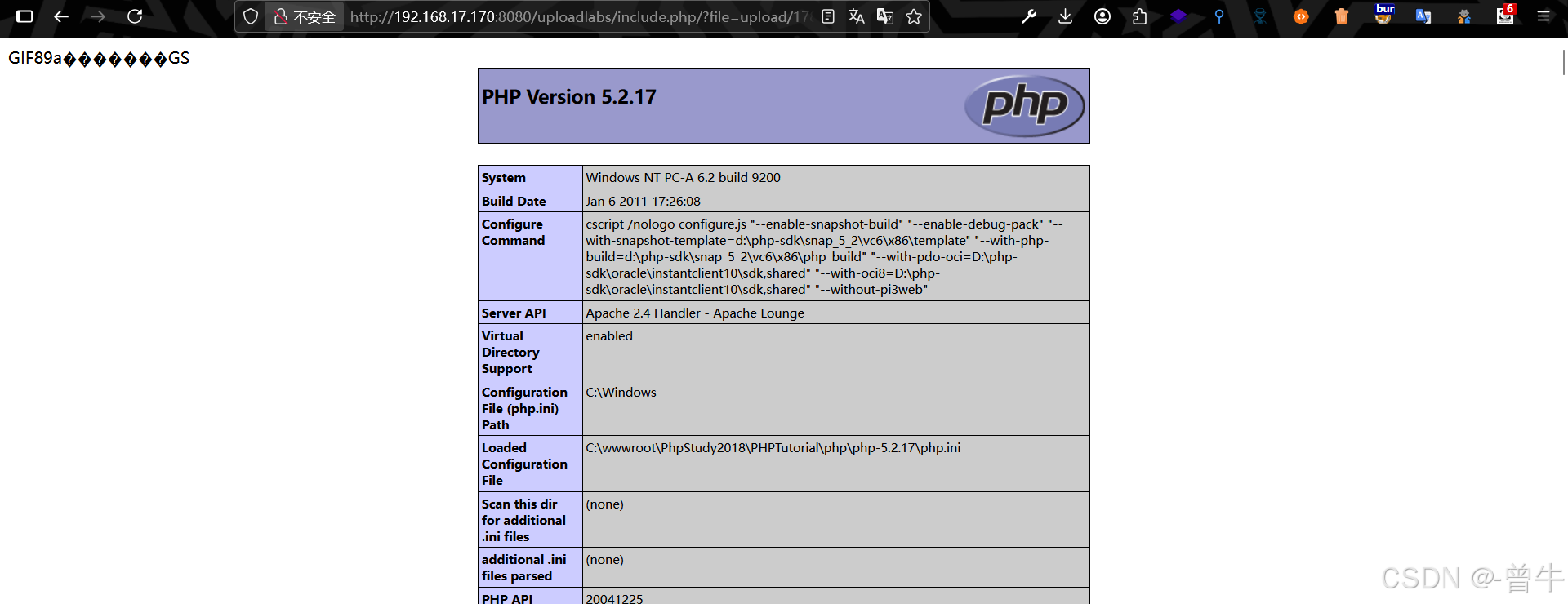Image resolution: width=1568 pixels, height=604 pixels.
Task: Select the PHP API label cell
Action: tap(530, 597)
